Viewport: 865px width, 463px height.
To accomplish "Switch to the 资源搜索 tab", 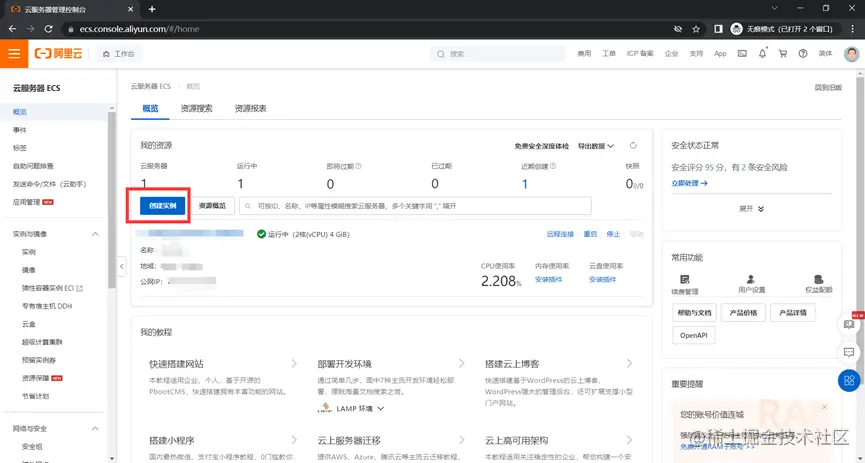I will point(196,108).
